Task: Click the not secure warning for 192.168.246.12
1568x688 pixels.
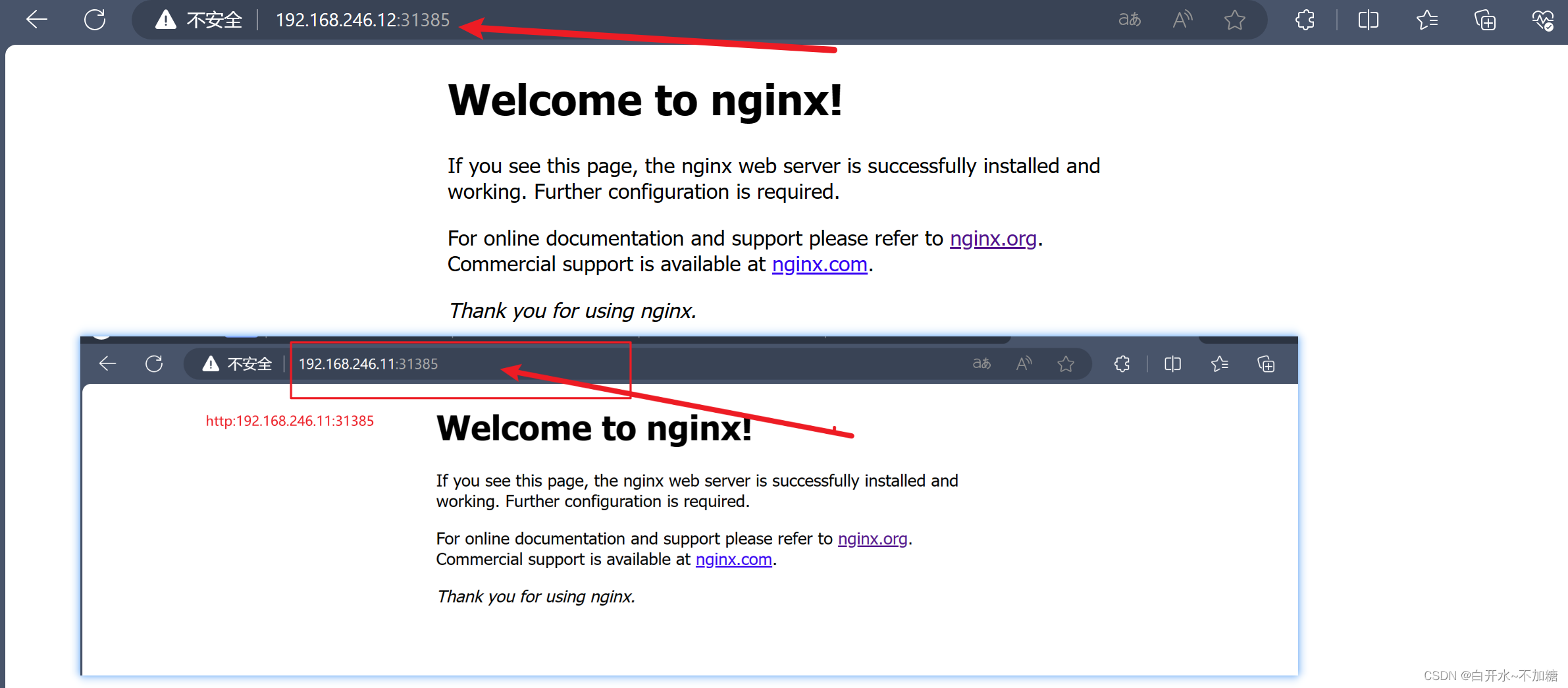Action: [199, 20]
